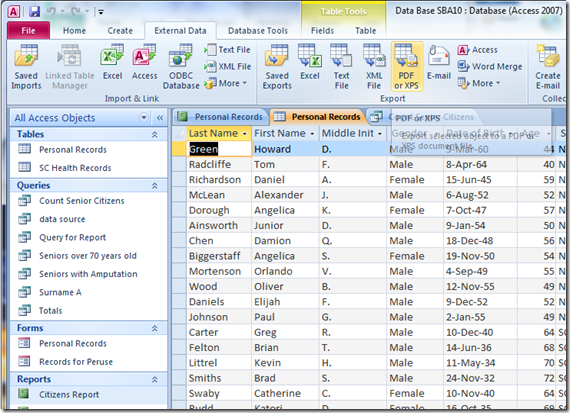Click the Access application icon in title bar
The height and width of the screenshot is (413, 570).
pyautogui.click(x=14, y=12)
